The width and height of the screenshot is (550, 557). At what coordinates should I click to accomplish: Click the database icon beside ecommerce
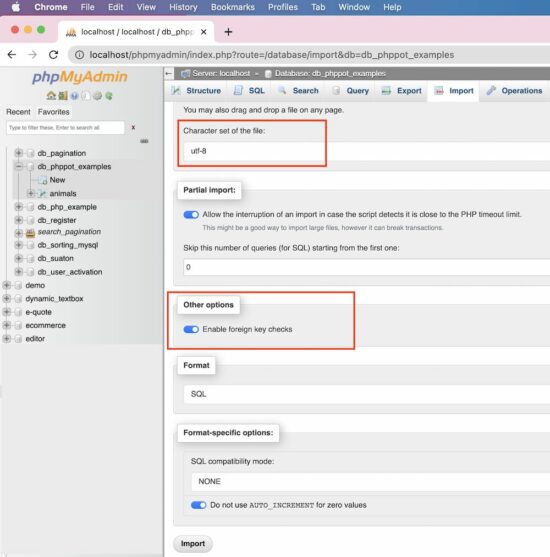click(x=18, y=325)
